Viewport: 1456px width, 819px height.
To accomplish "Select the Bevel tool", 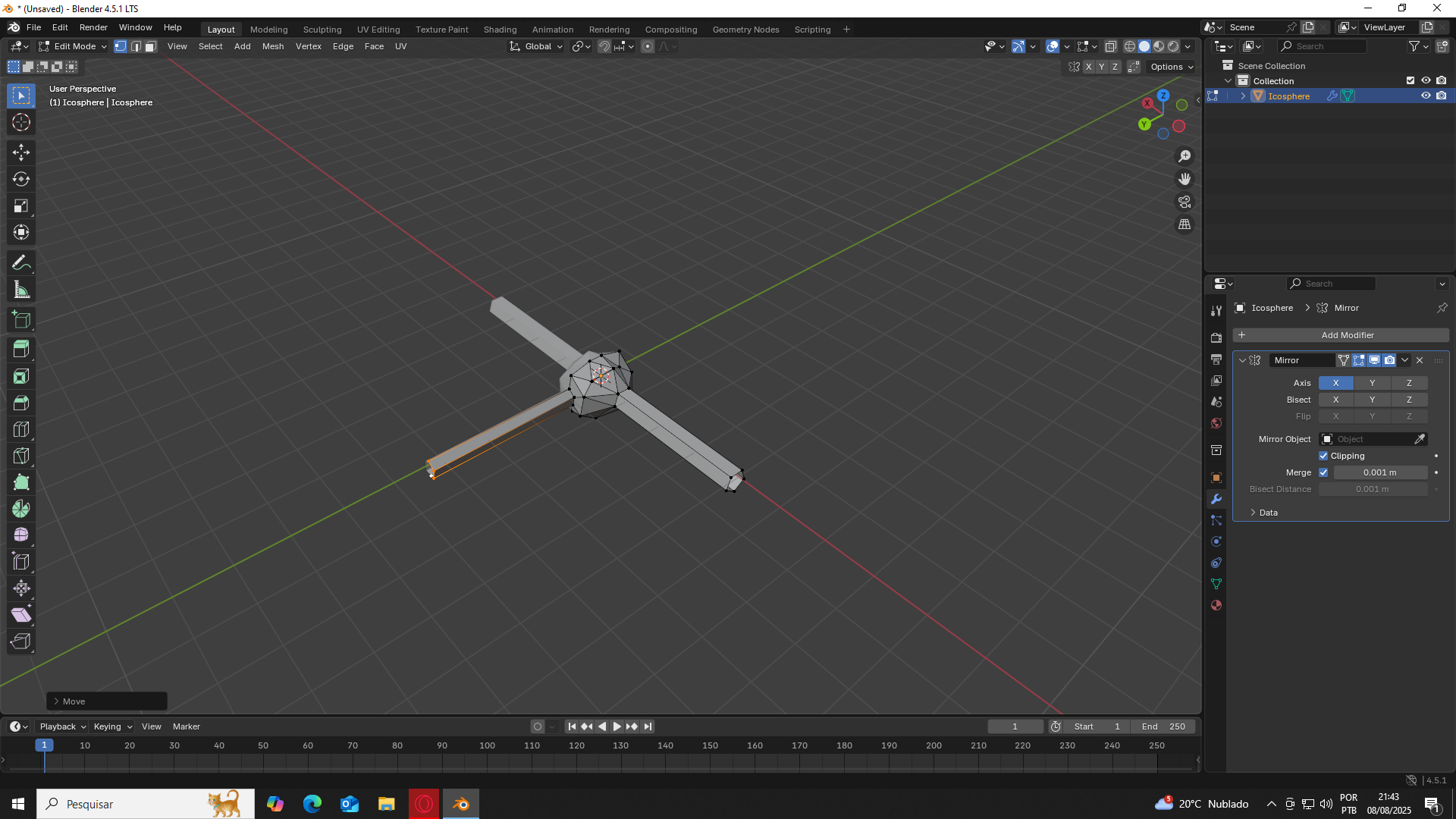I will (x=21, y=403).
